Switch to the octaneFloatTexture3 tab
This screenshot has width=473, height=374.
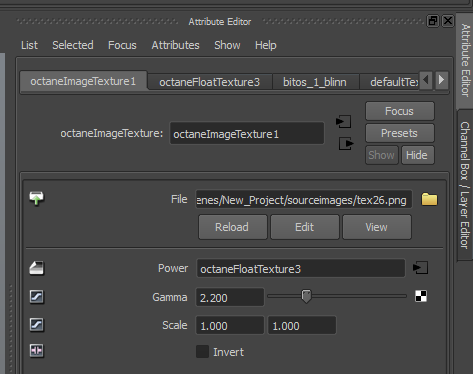209,82
